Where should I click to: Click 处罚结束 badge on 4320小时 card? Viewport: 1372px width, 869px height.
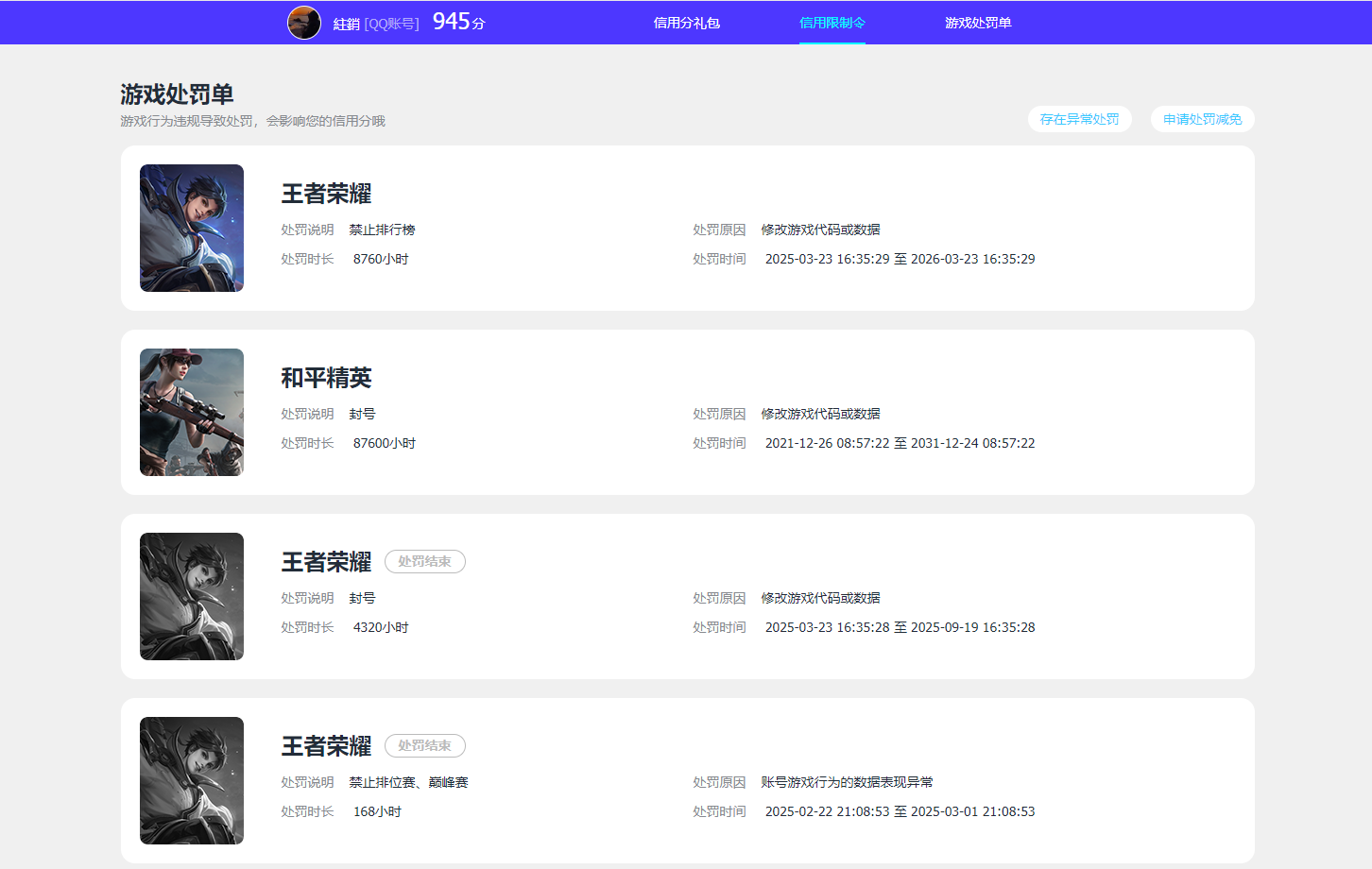424,561
